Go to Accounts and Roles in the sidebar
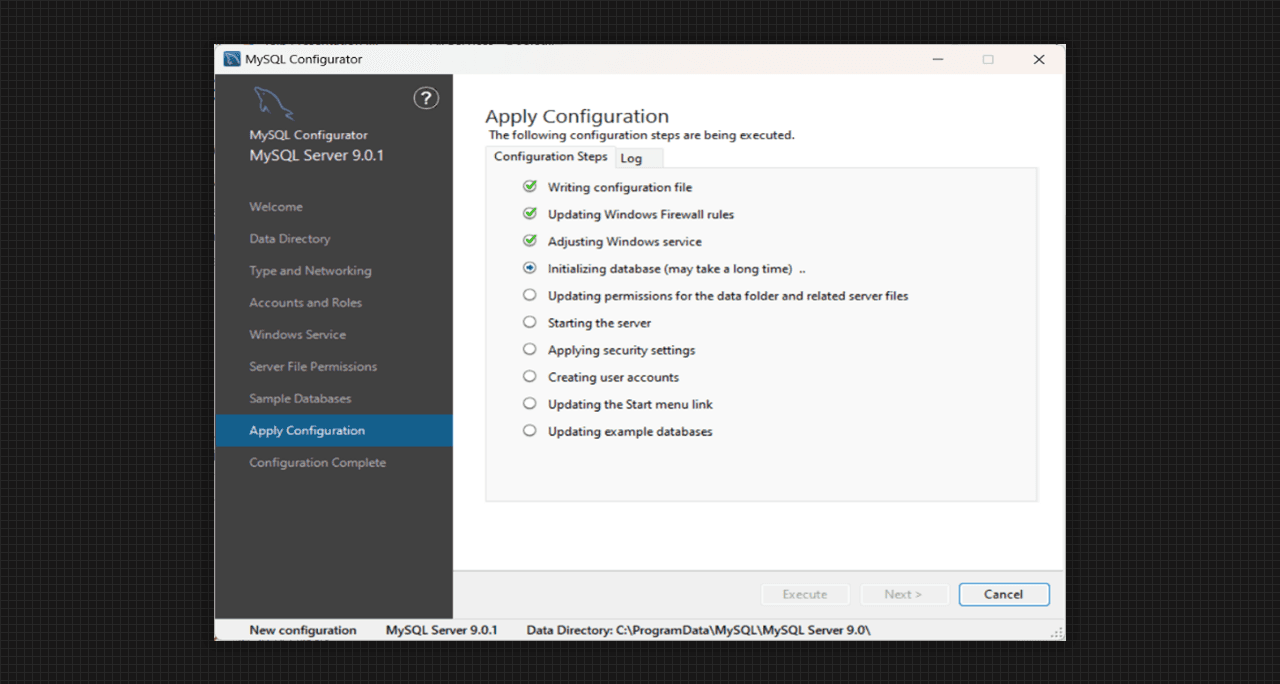This screenshot has width=1280, height=684. (305, 303)
